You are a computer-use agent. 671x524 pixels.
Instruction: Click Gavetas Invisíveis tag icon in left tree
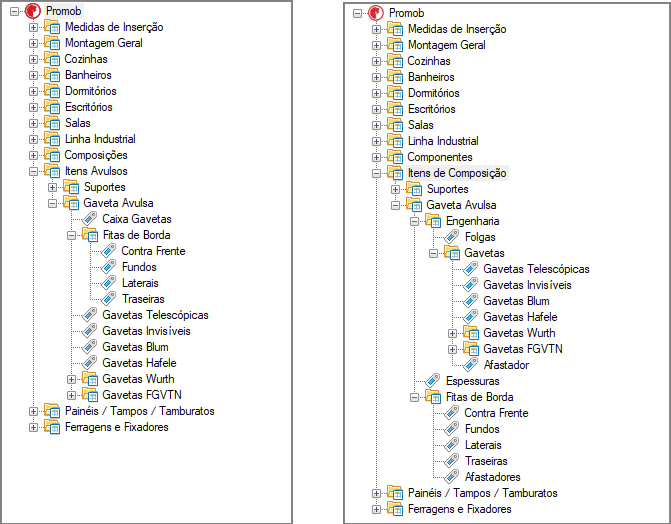coord(89,331)
